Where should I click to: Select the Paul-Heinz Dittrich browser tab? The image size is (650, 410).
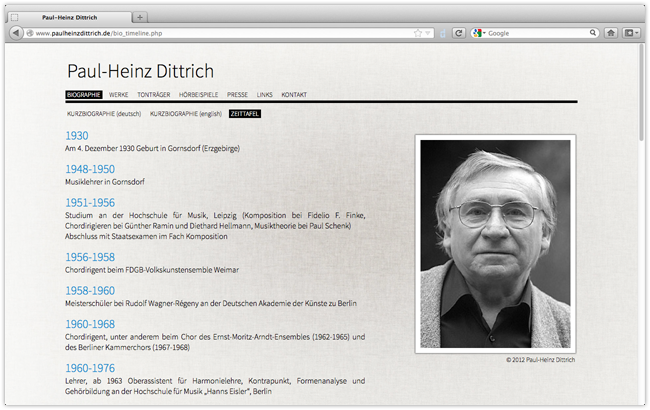coord(70,17)
